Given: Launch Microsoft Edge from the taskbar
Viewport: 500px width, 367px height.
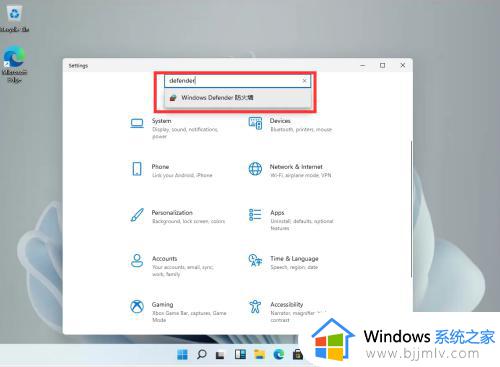Looking at the screenshot, I should coord(279,354).
